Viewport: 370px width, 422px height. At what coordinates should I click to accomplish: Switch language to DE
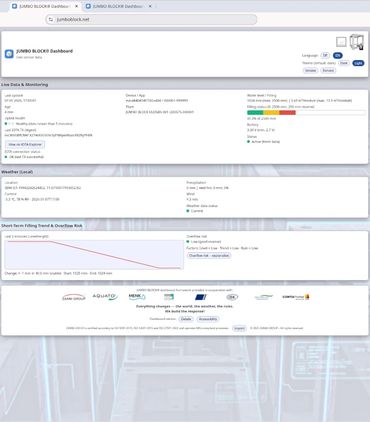tap(325, 55)
